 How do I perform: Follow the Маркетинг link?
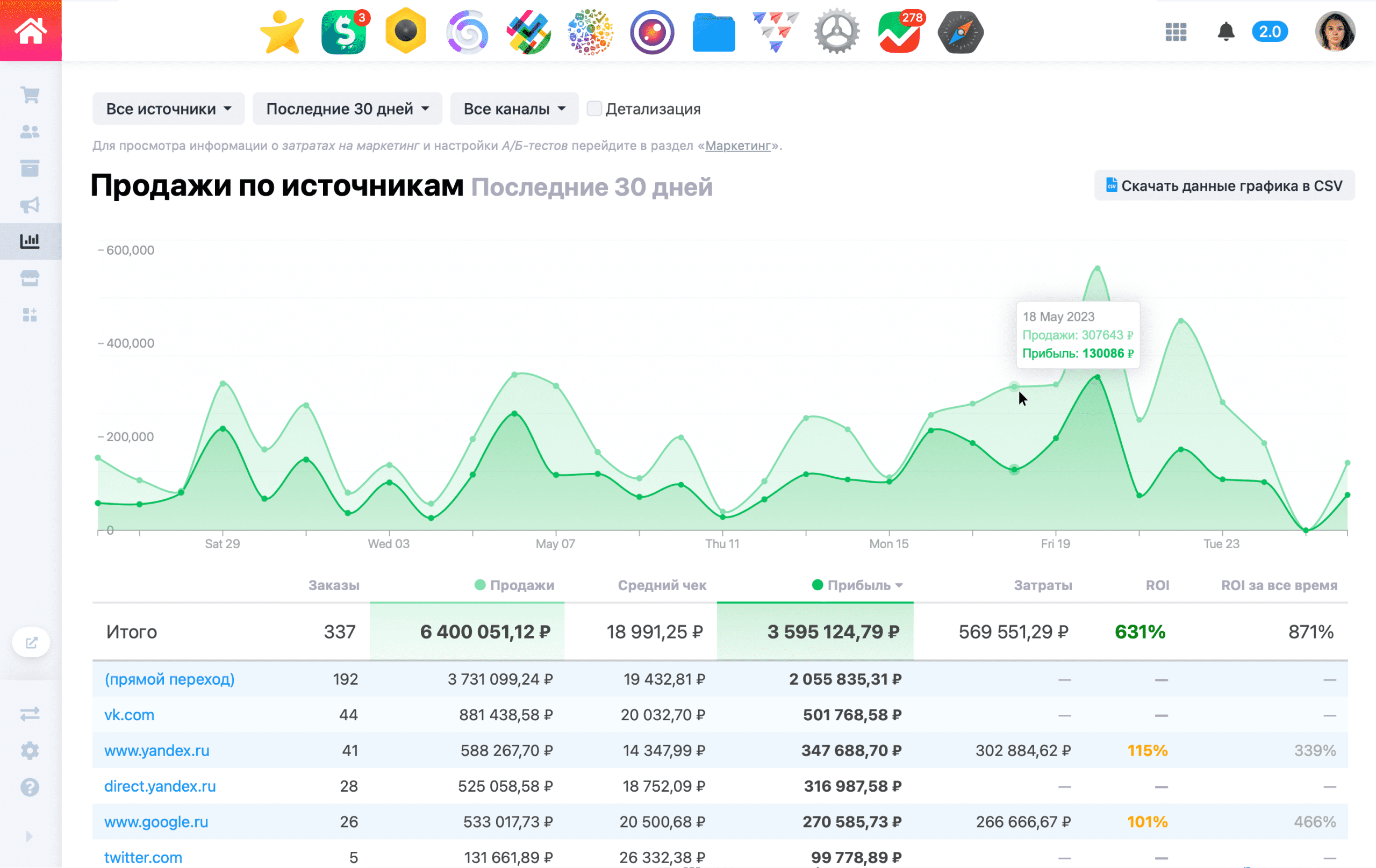point(737,146)
